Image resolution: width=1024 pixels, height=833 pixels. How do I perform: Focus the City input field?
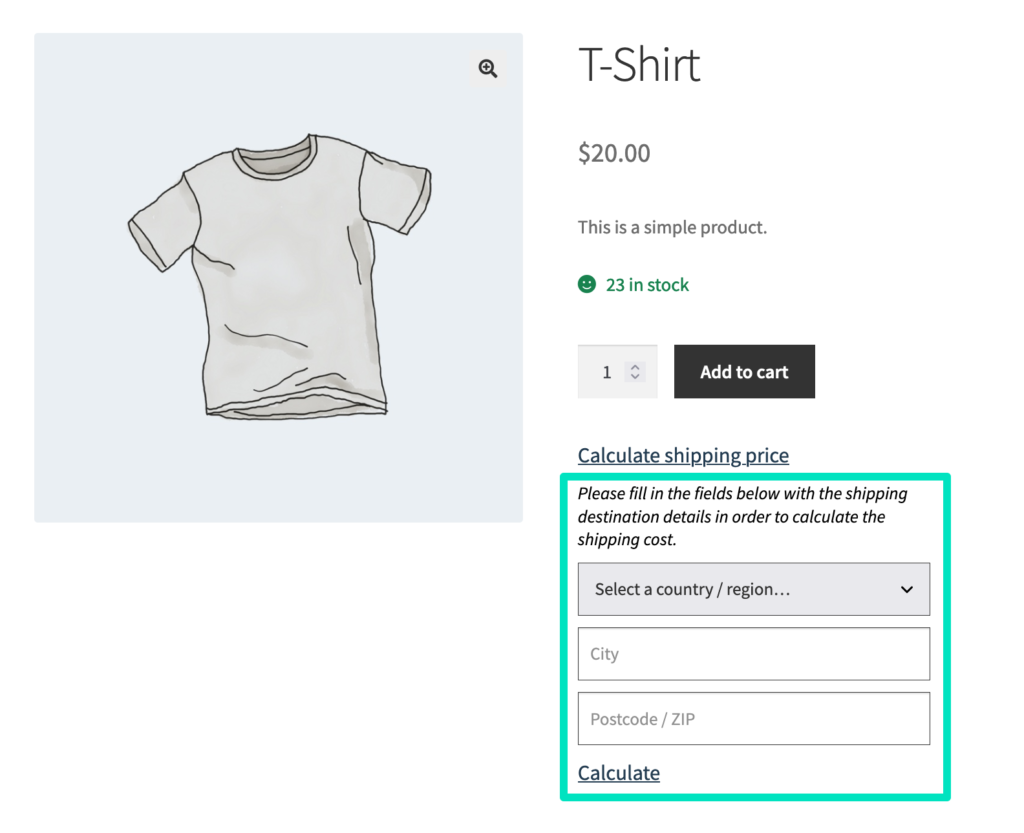tap(753, 654)
